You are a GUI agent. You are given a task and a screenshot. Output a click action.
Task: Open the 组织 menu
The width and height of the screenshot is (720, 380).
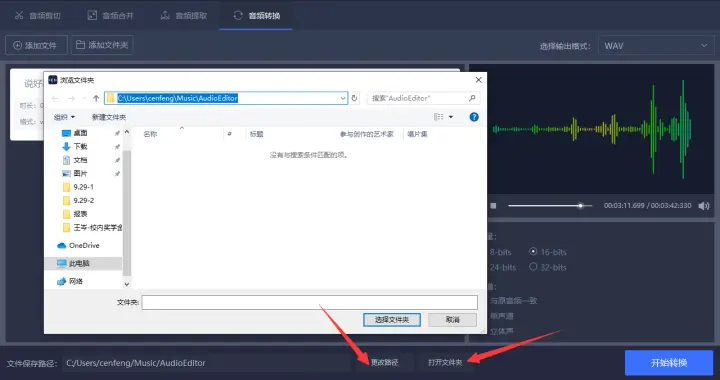(64, 117)
